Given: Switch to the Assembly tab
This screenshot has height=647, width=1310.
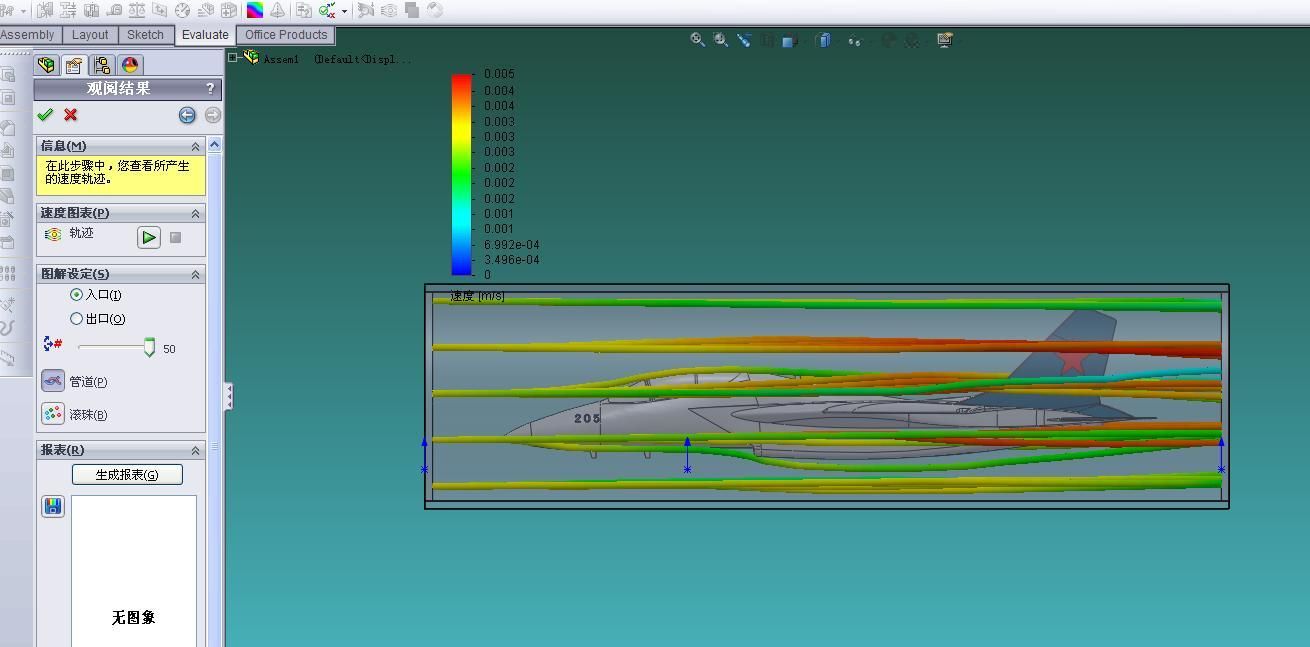Looking at the screenshot, I should pyautogui.click(x=28, y=35).
